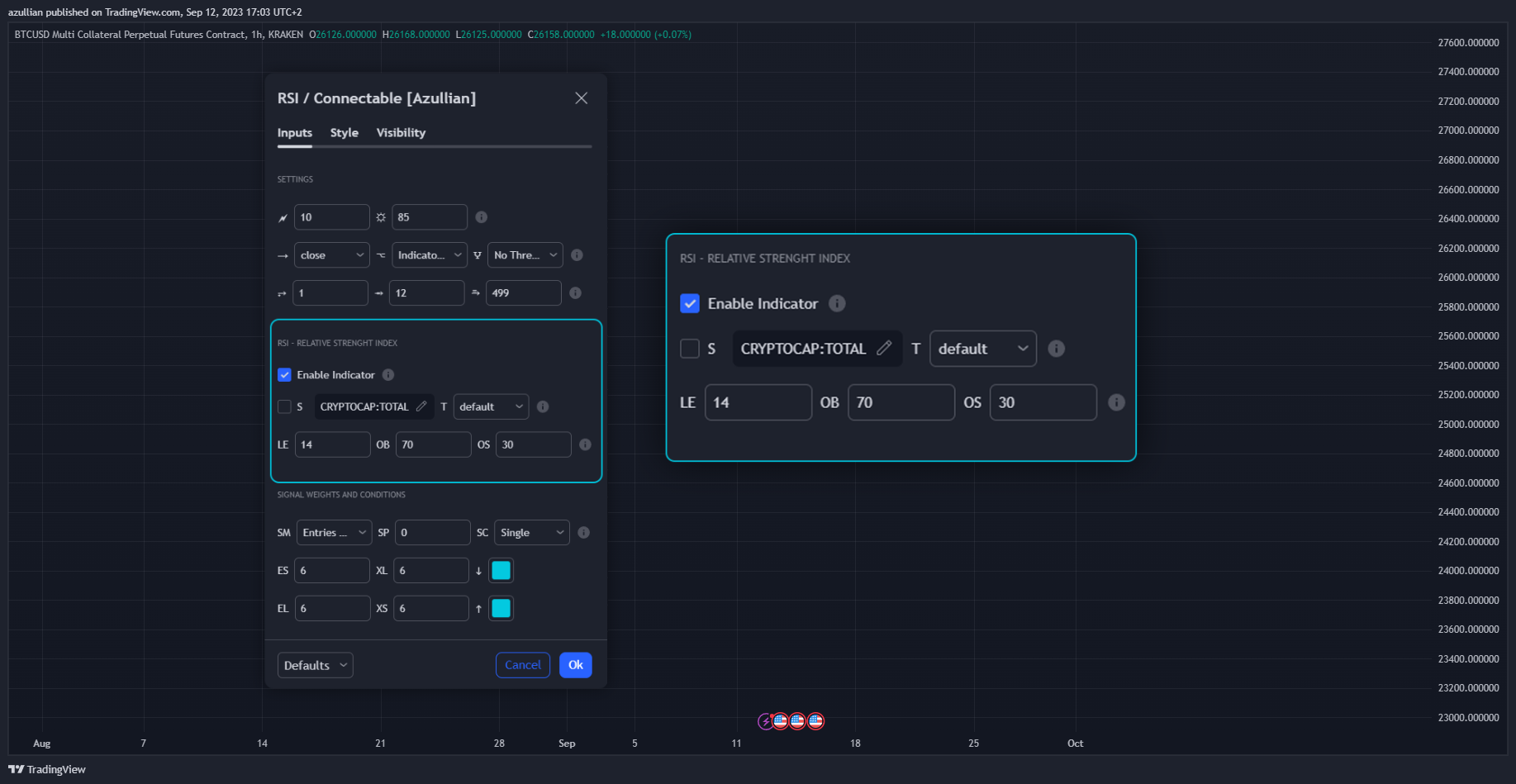The height and width of the screenshot is (784, 1516).
Task: Click the info icon beside the enlarged panel's default dropdown
Action: 1057,349
